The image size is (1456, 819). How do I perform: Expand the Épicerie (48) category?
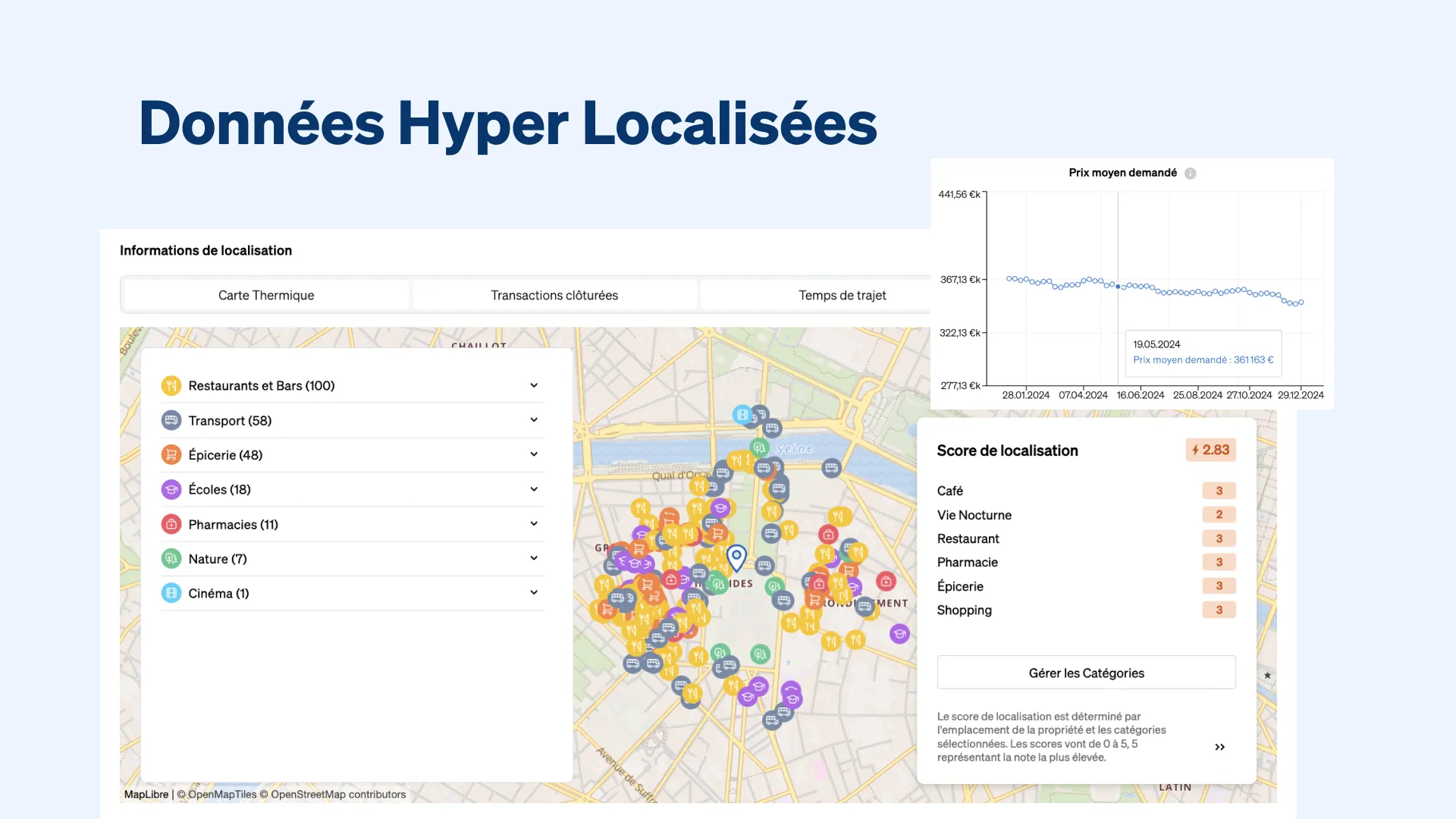pyautogui.click(x=534, y=454)
